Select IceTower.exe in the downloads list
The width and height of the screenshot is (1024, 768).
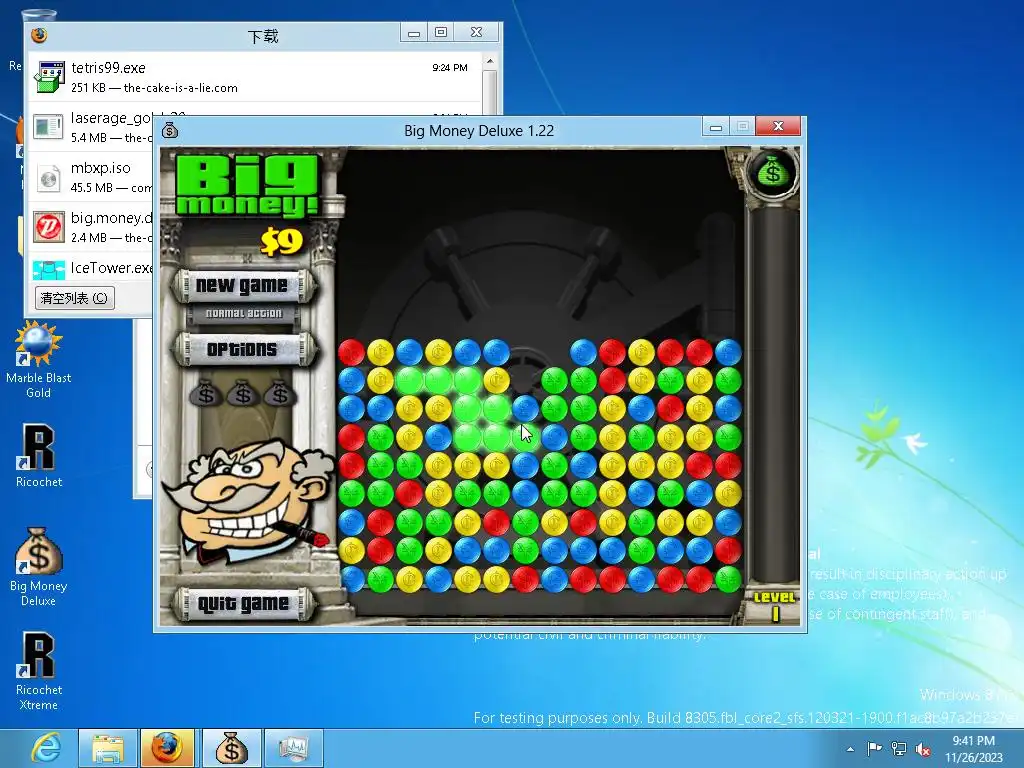pos(91,268)
